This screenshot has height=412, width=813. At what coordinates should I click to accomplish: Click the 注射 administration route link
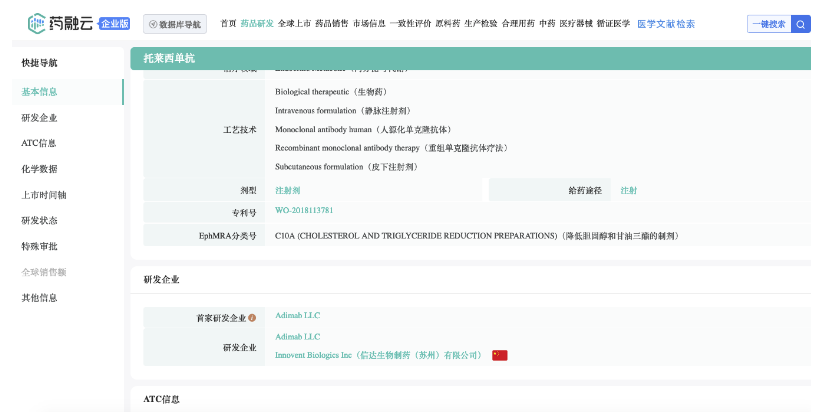628,190
